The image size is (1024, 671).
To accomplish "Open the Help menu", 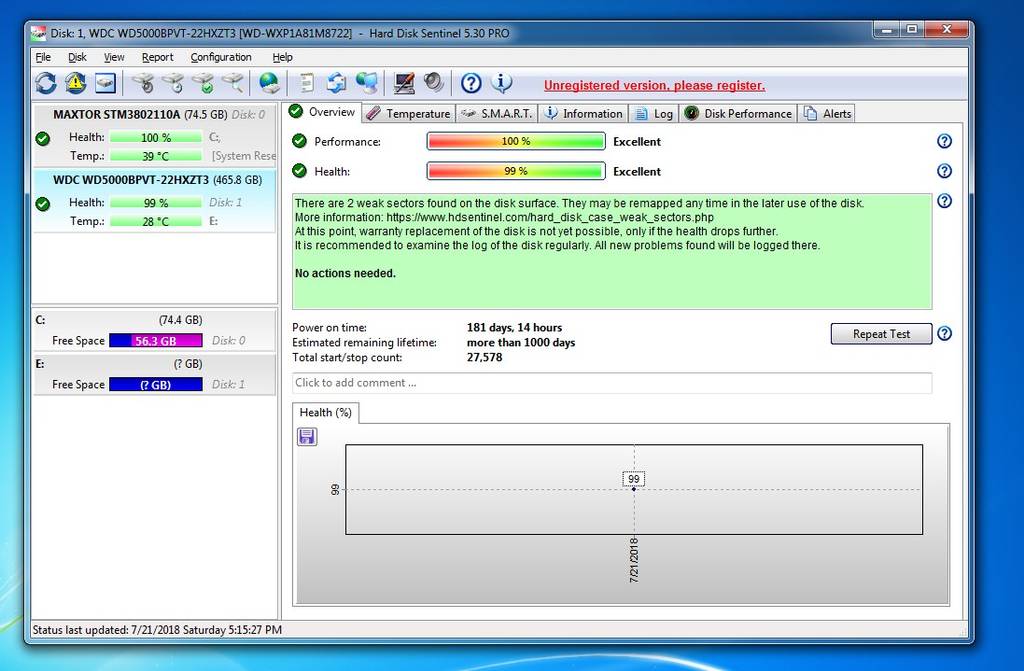I will pos(282,57).
